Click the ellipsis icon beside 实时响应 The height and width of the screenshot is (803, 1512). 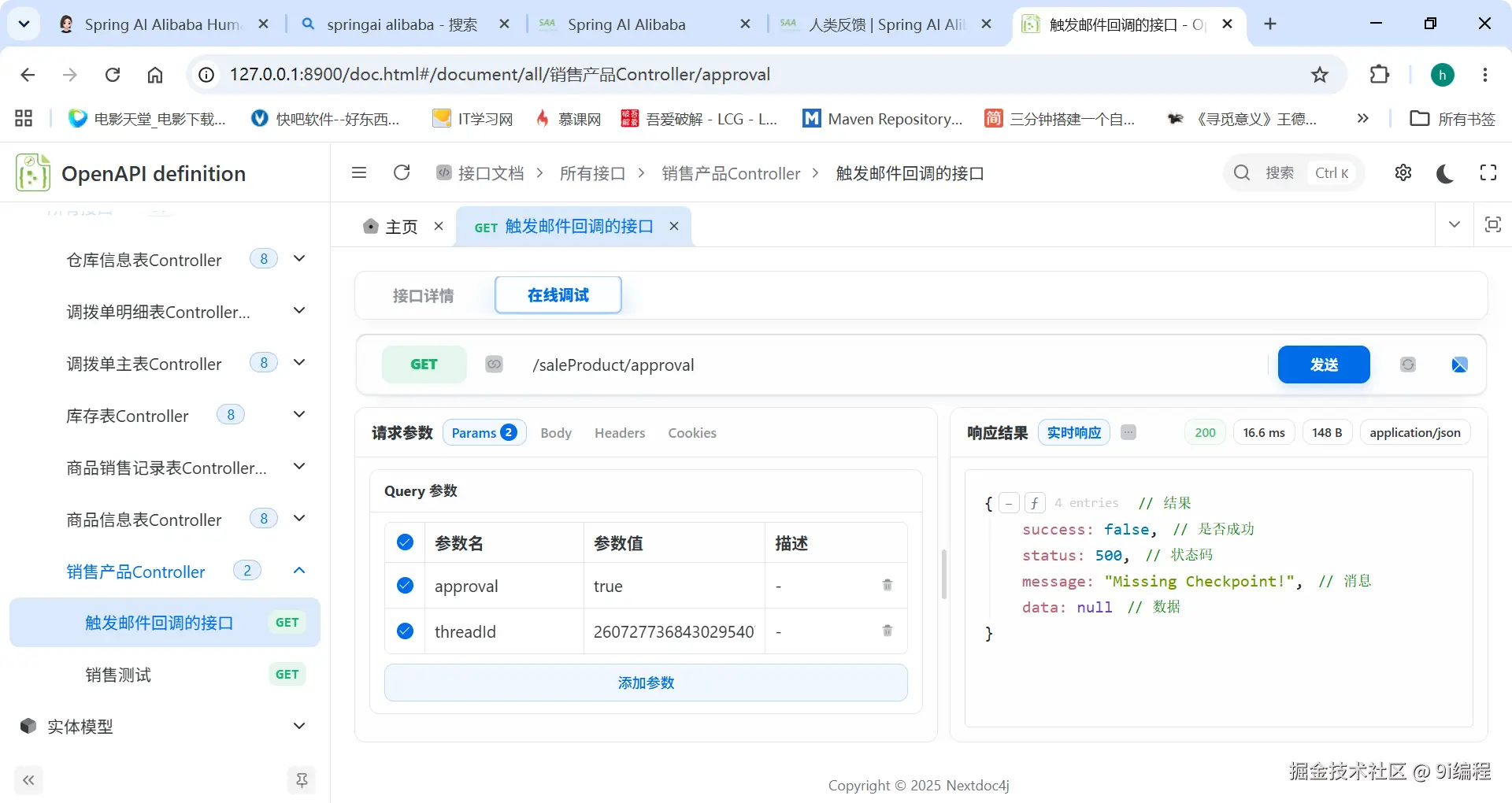point(1128,432)
